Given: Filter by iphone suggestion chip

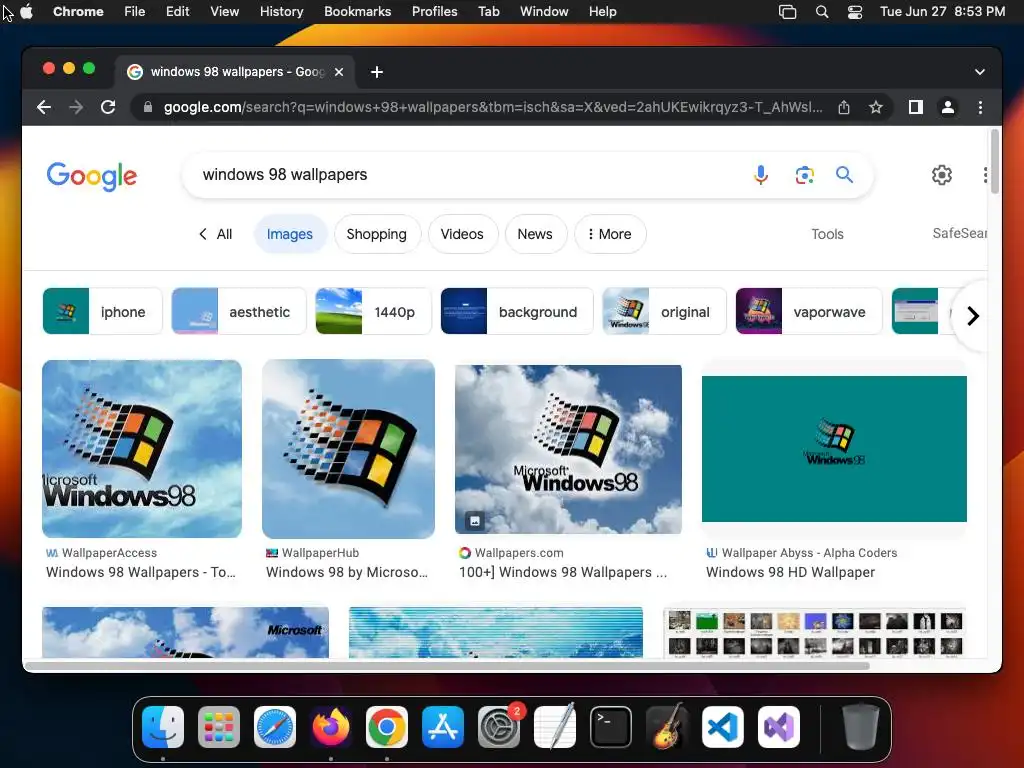Looking at the screenshot, I should click(103, 312).
